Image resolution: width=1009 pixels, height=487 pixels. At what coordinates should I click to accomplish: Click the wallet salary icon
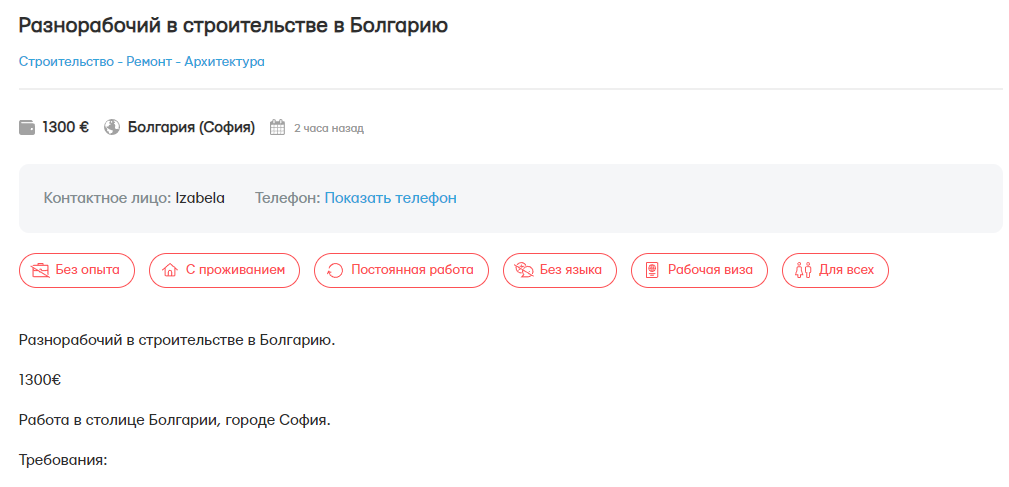click(27, 128)
